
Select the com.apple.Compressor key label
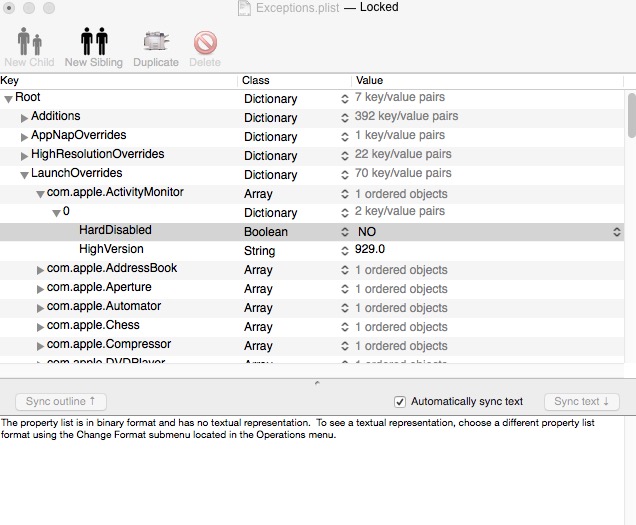click(109, 344)
